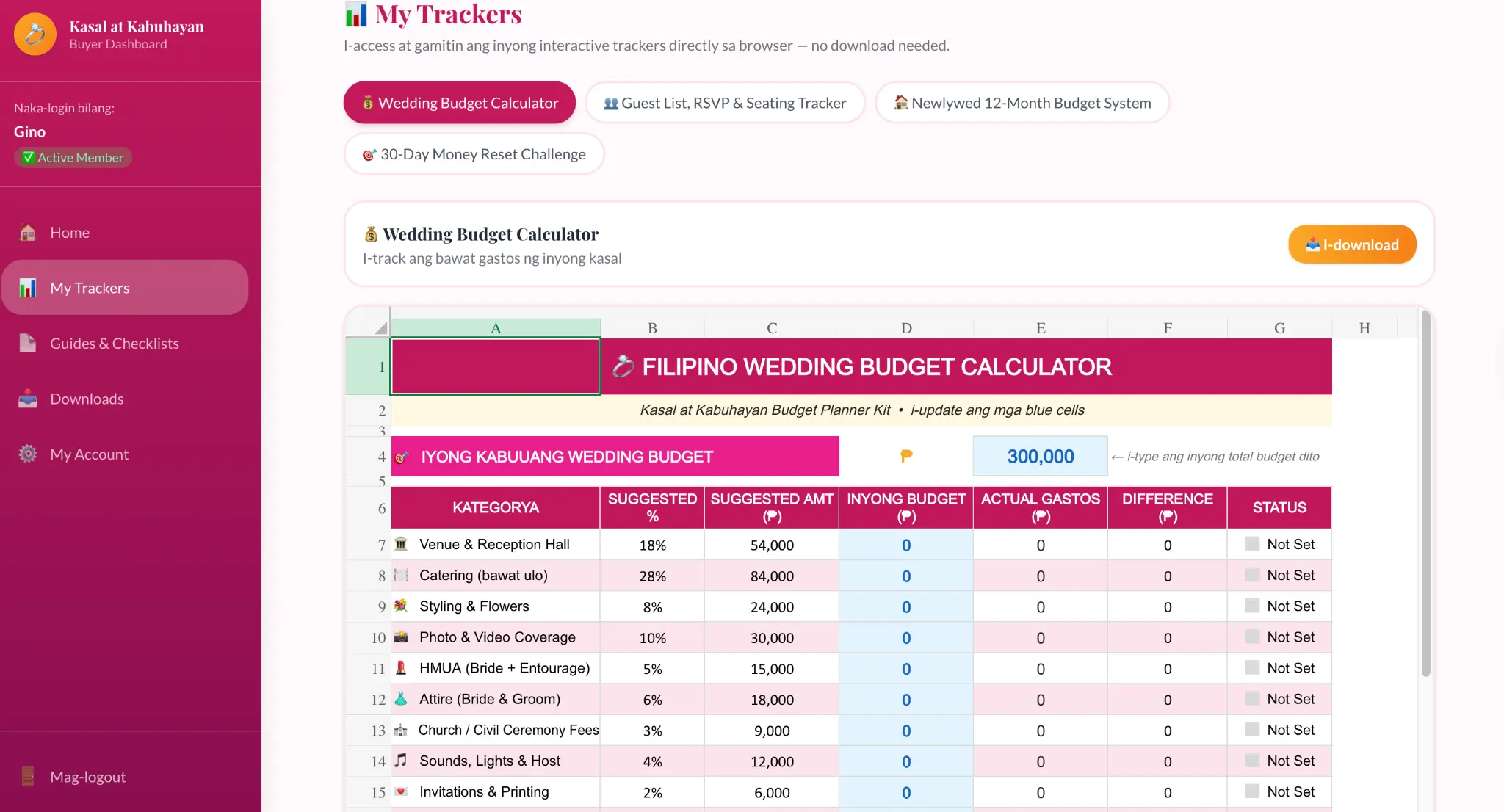Click the ACTUAL GASTOS header cell

(x=1041, y=507)
